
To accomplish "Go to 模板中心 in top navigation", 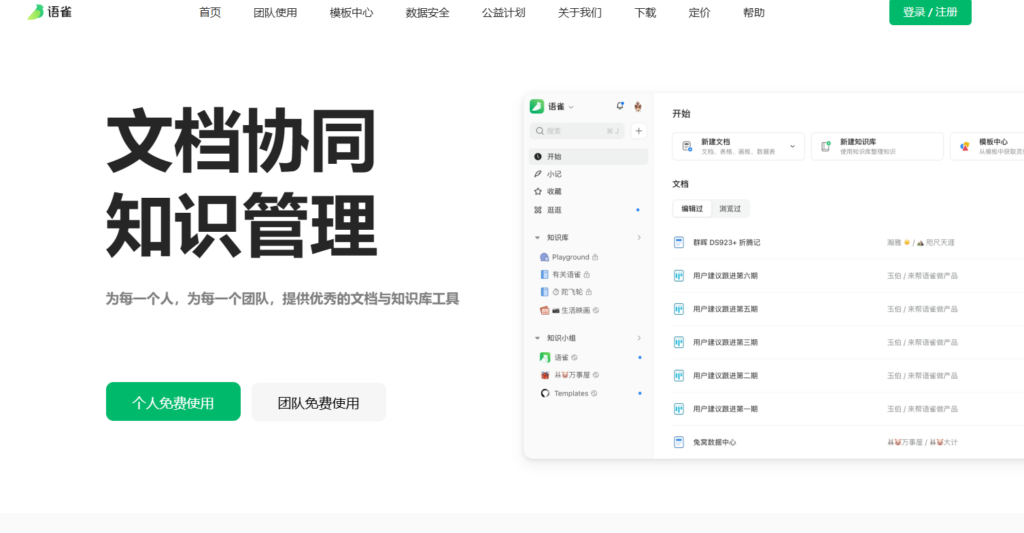I will pos(351,12).
